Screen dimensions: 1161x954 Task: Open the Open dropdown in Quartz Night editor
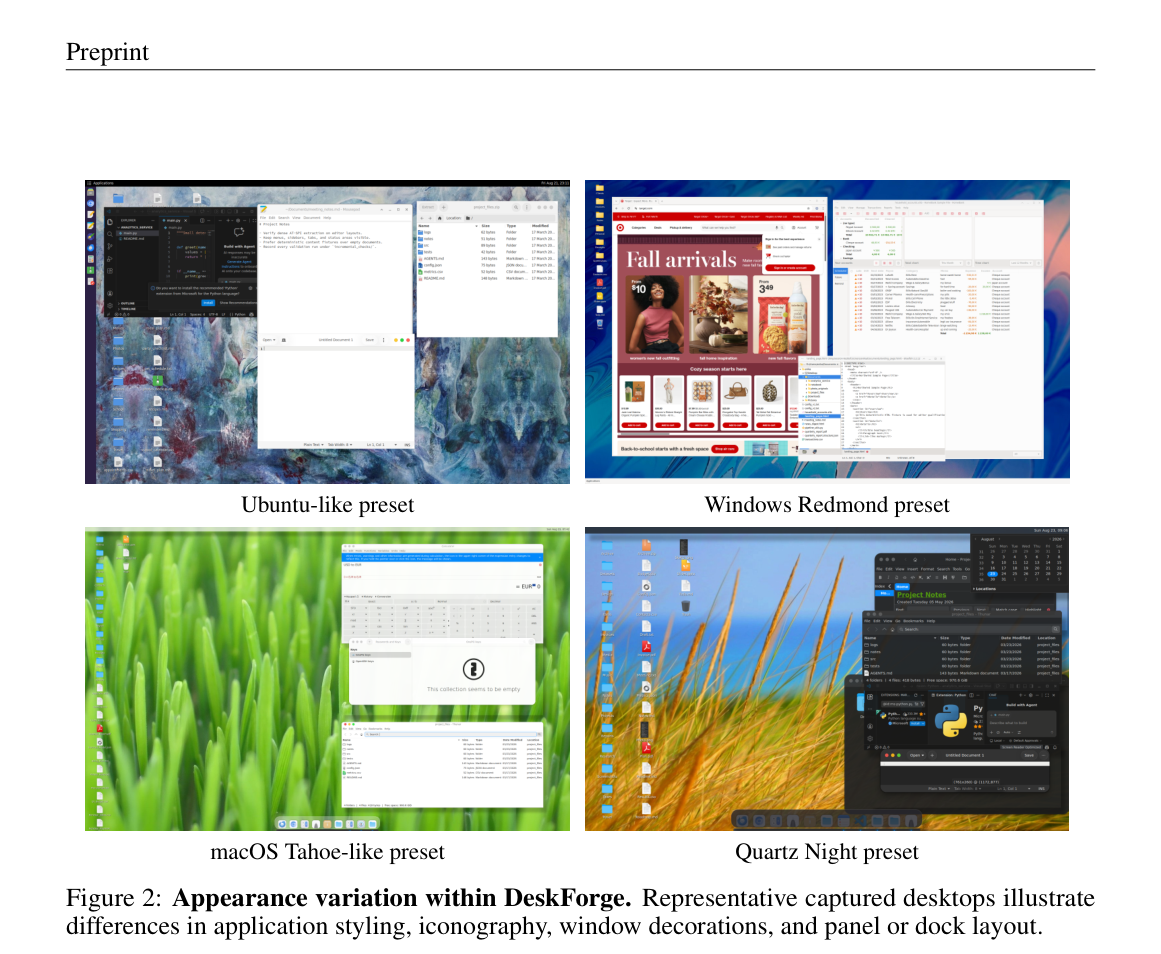pos(917,755)
